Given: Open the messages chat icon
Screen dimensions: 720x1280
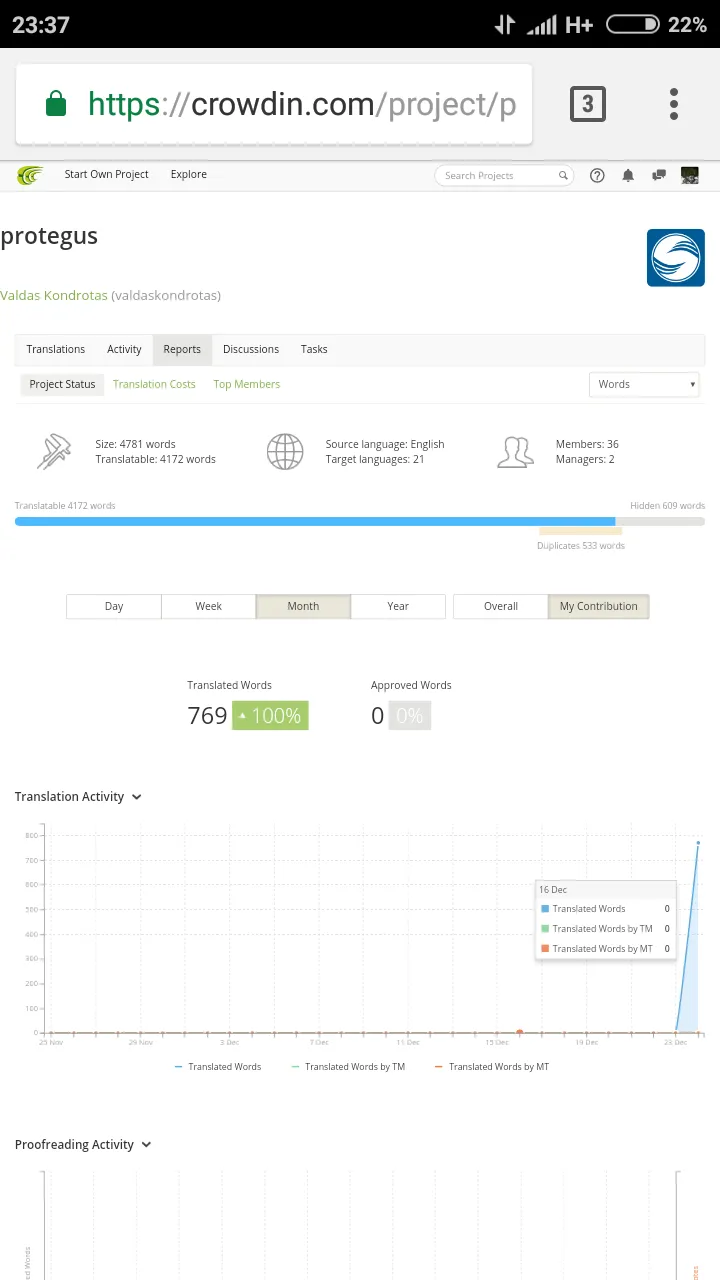Looking at the screenshot, I should point(659,175).
